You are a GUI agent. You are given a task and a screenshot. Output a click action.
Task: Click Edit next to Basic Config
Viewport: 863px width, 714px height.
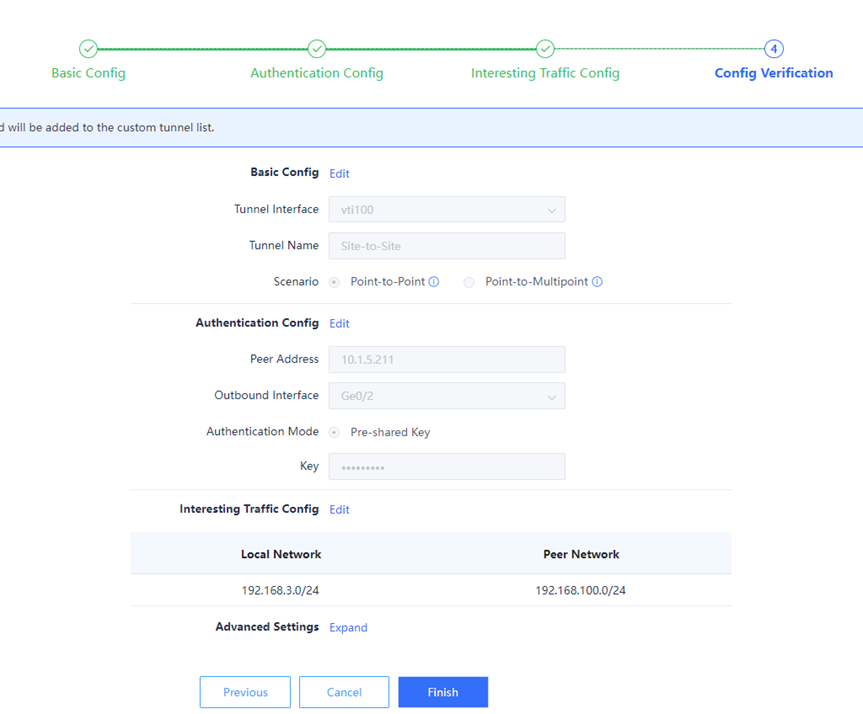339,174
